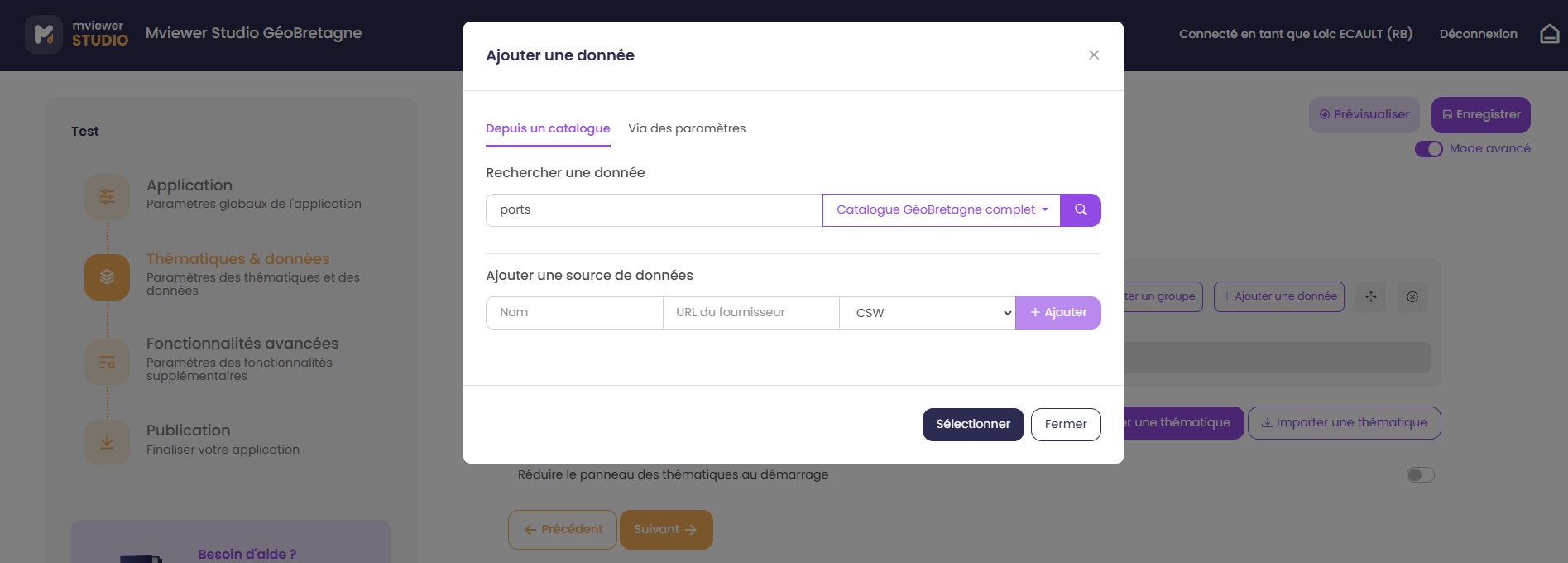Click the Application step title
Screen dimensions: 1568x563
pyautogui.click(x=189, y=185)
